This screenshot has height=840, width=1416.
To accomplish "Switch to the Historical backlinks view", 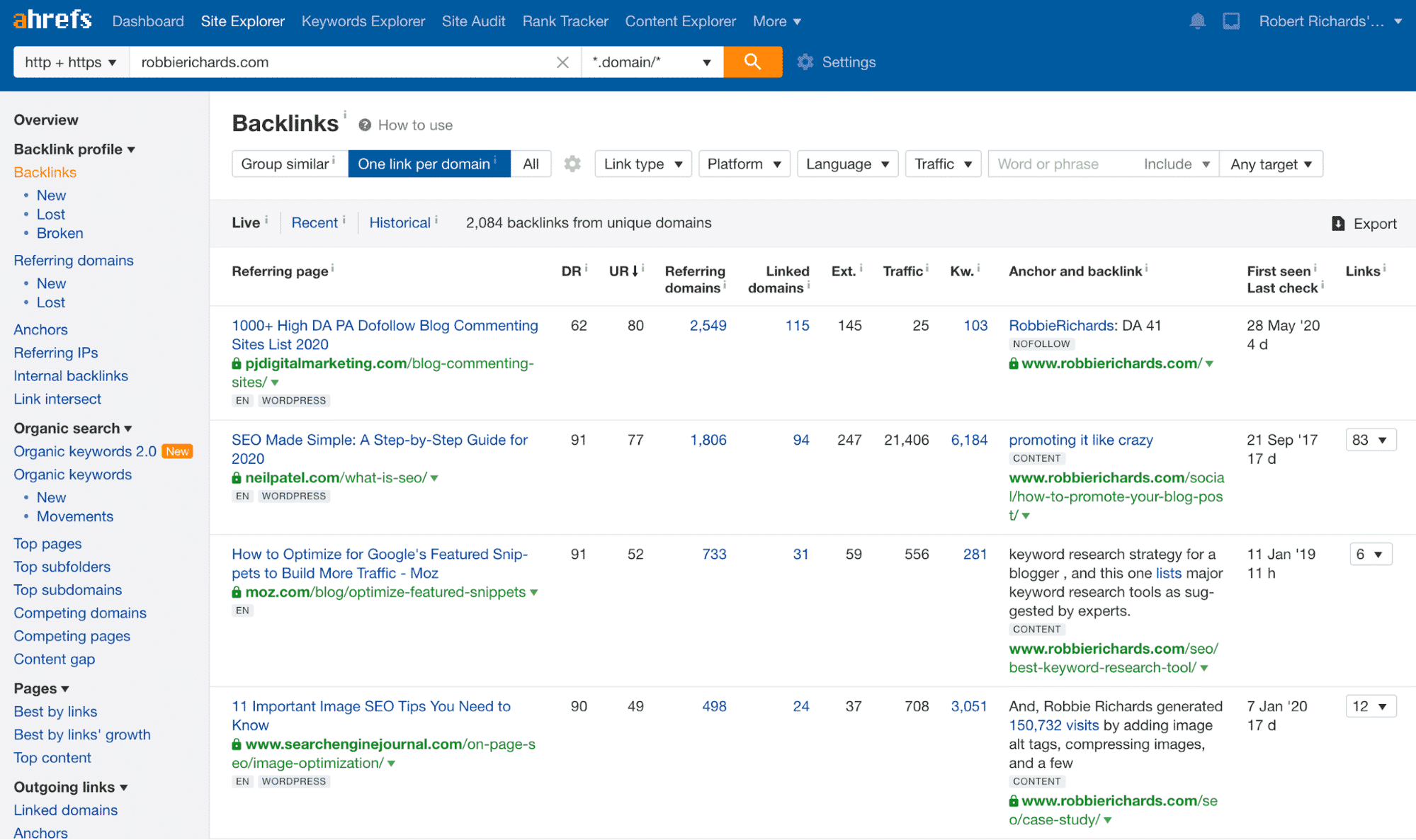I will pos(400,222).
